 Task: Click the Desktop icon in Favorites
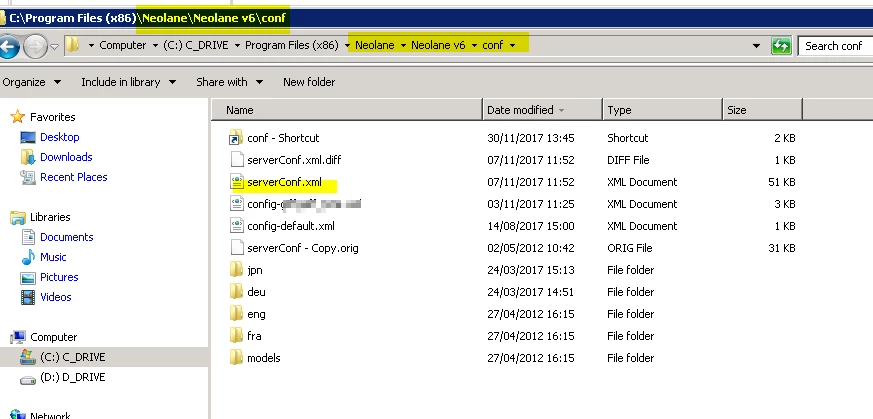[28, 137]
